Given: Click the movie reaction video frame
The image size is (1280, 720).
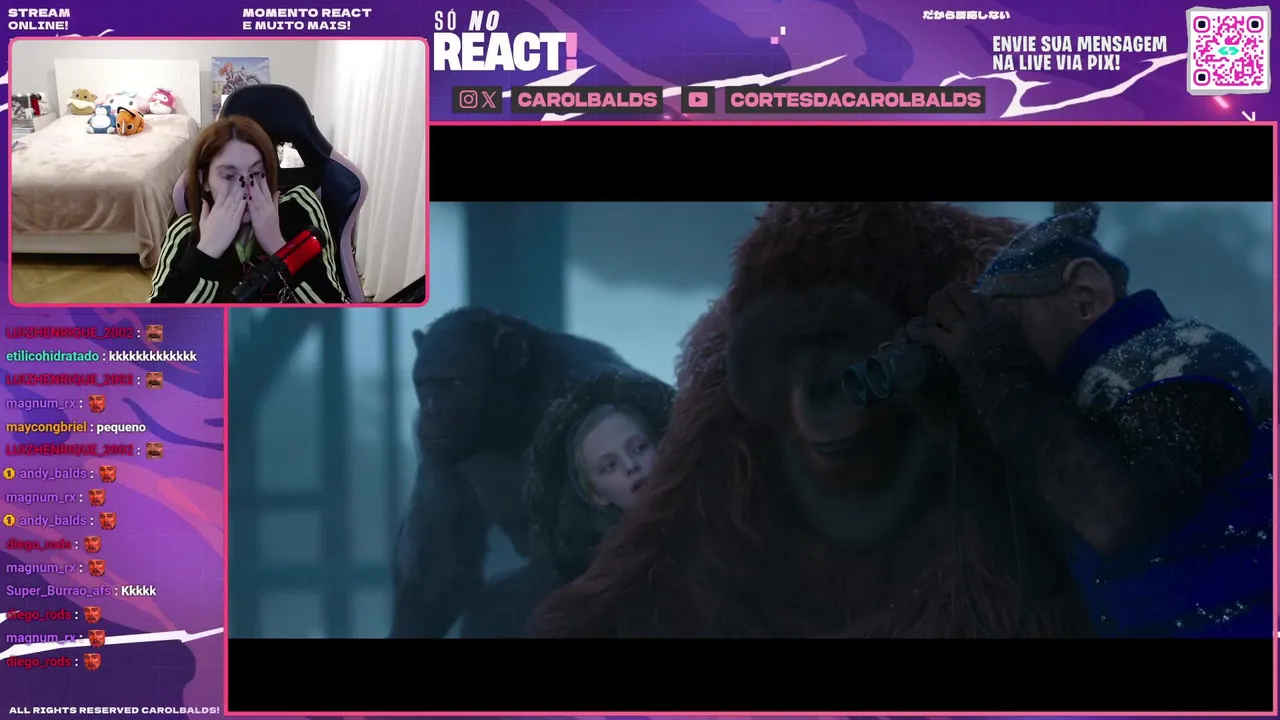Looking at the screenshot, I should pyautogui.click(x=751, y=419).
